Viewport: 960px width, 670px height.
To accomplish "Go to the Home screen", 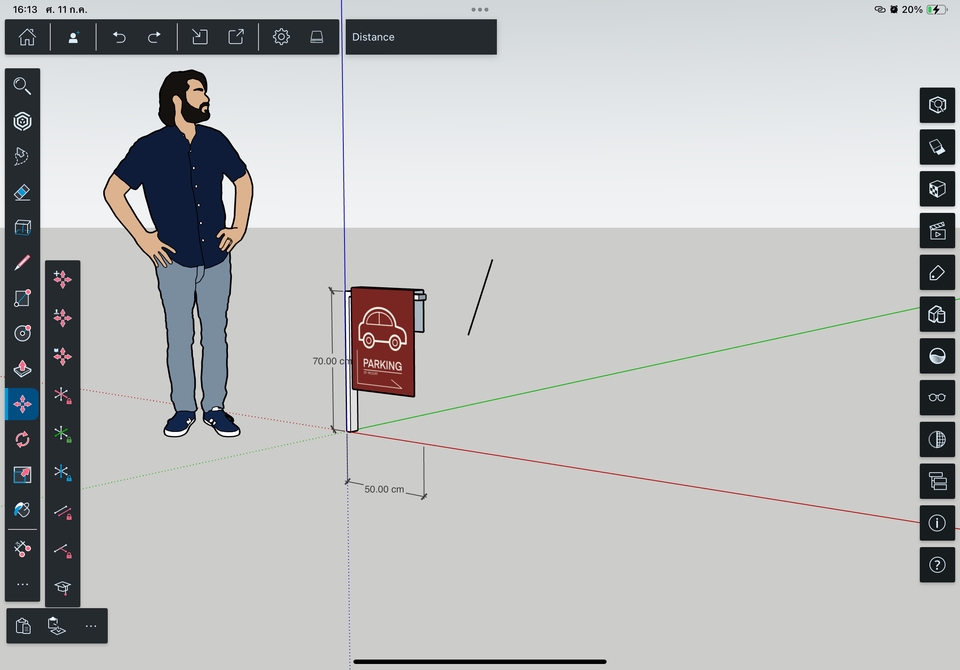I will tap(27, 37).
